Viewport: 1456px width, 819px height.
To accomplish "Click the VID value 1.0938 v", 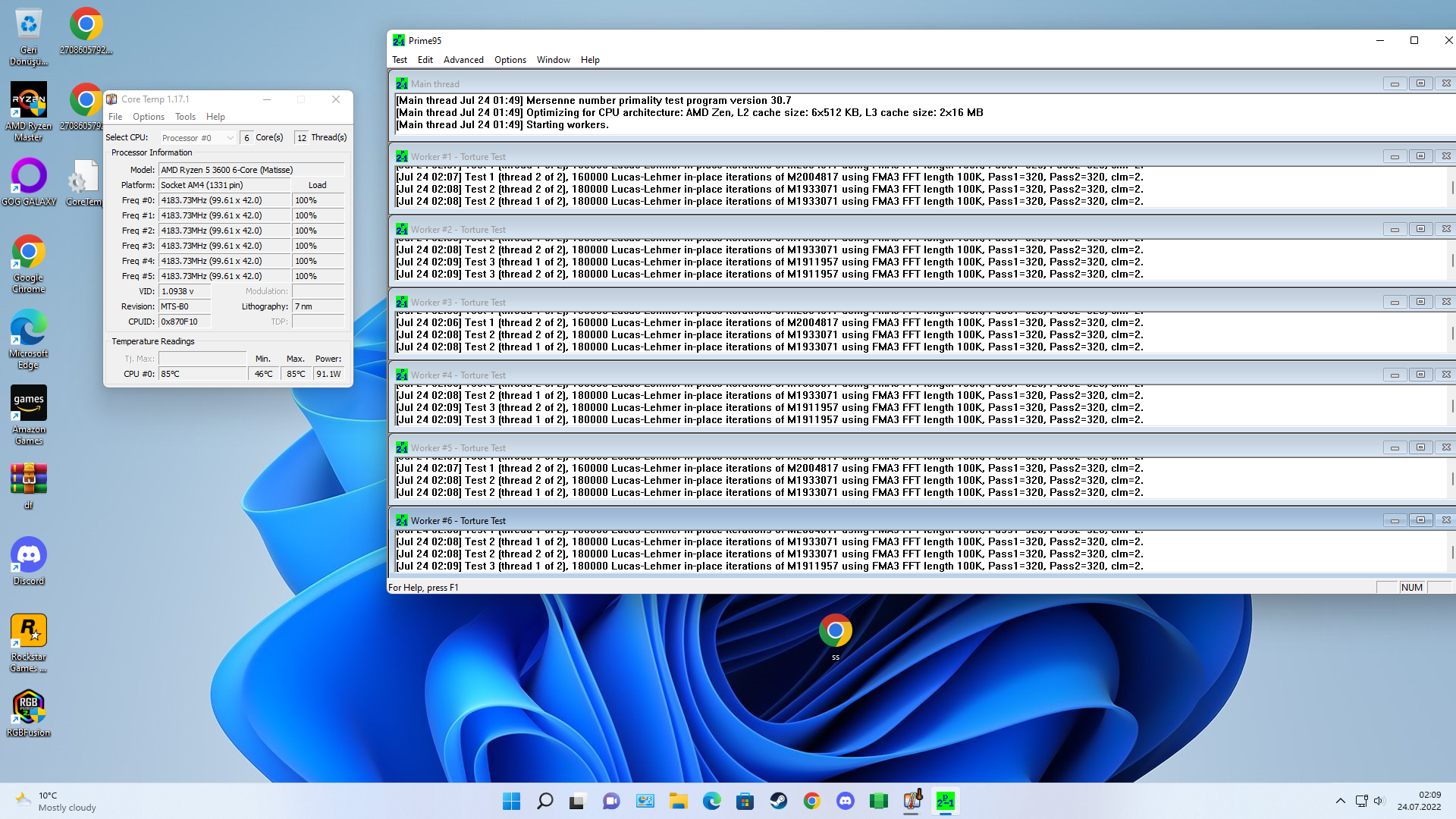I will click(x=184, y=291).
